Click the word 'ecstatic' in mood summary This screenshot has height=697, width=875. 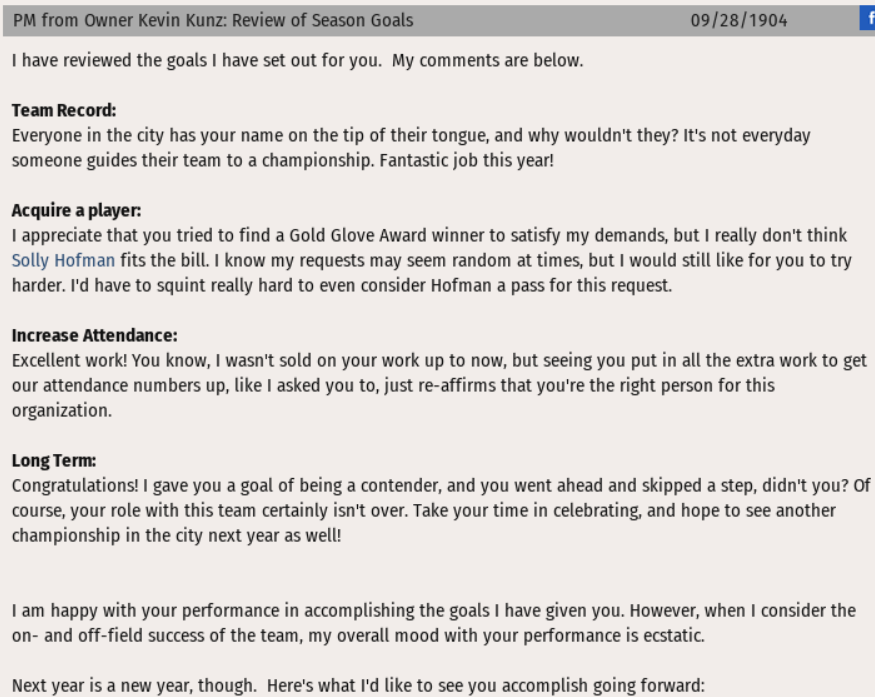(672, 635)
